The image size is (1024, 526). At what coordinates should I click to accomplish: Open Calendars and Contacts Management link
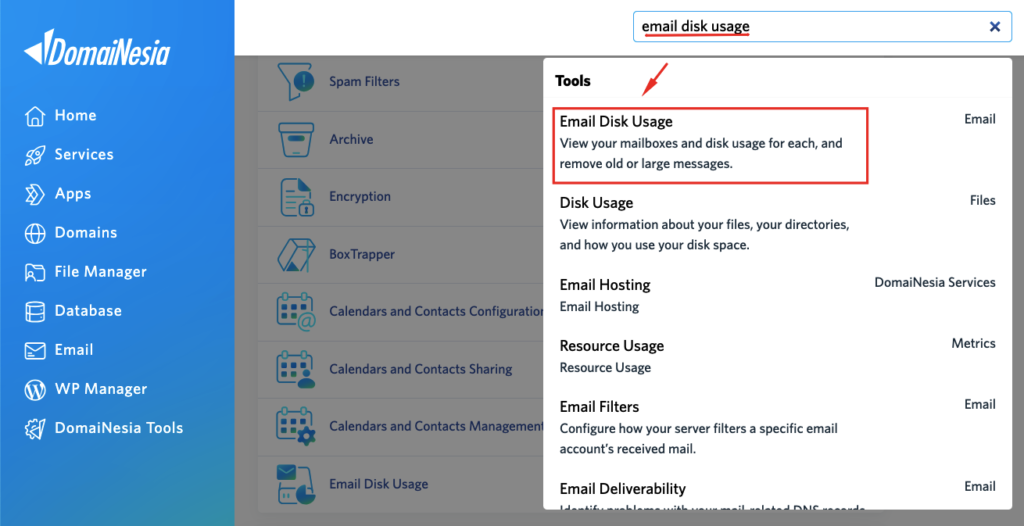coord(436,427)
